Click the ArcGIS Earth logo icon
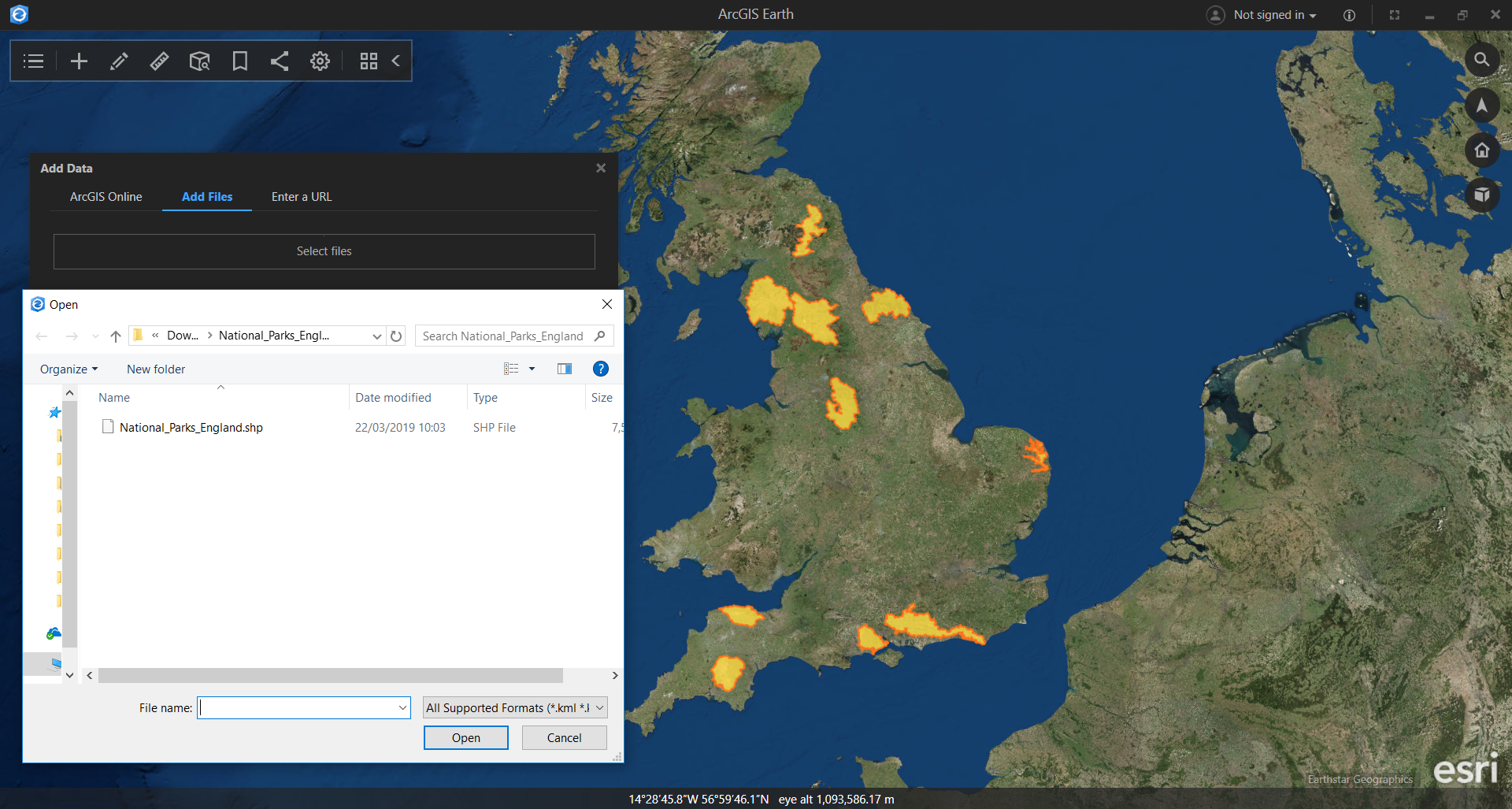The width and height of the screenshot is (1512, 809). coord(19,14)
